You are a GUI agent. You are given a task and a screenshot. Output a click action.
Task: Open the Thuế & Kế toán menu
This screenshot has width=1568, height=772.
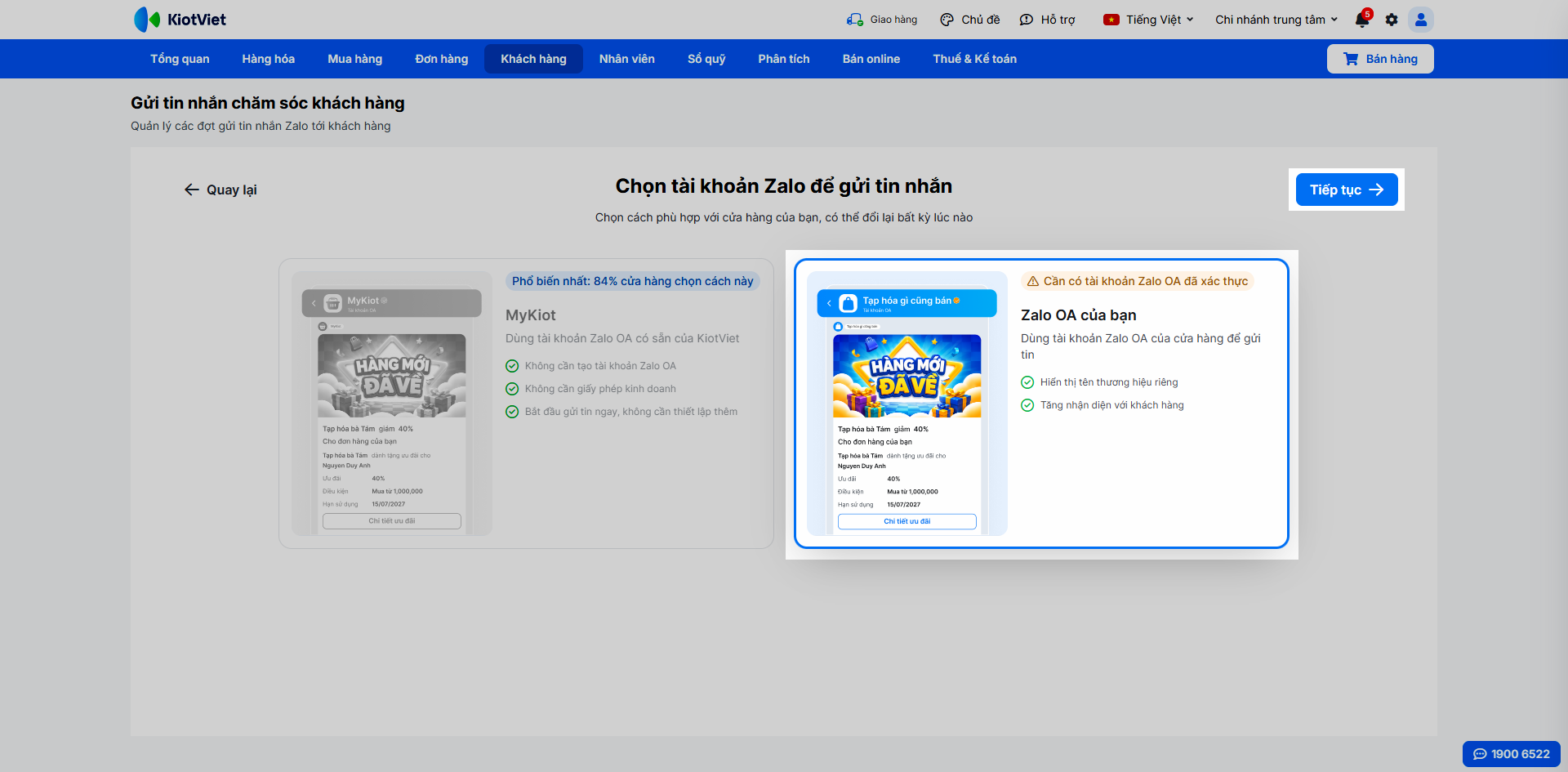point(974,59)
